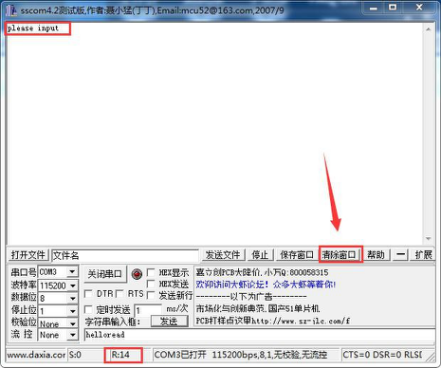Toggle the DTR checkbox
Viewport: 442px width, 369px height.
[88, 294]
